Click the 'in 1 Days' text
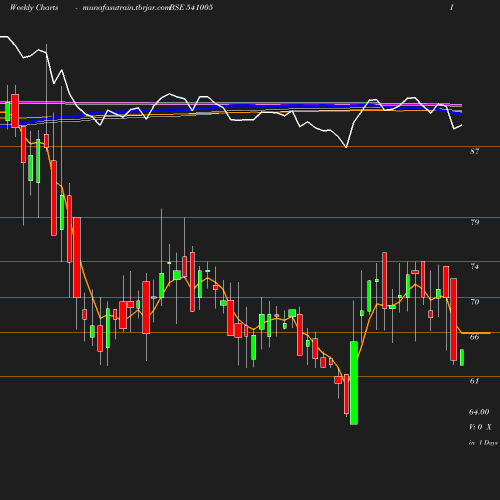500x500 pixels. tap(483, 443)
